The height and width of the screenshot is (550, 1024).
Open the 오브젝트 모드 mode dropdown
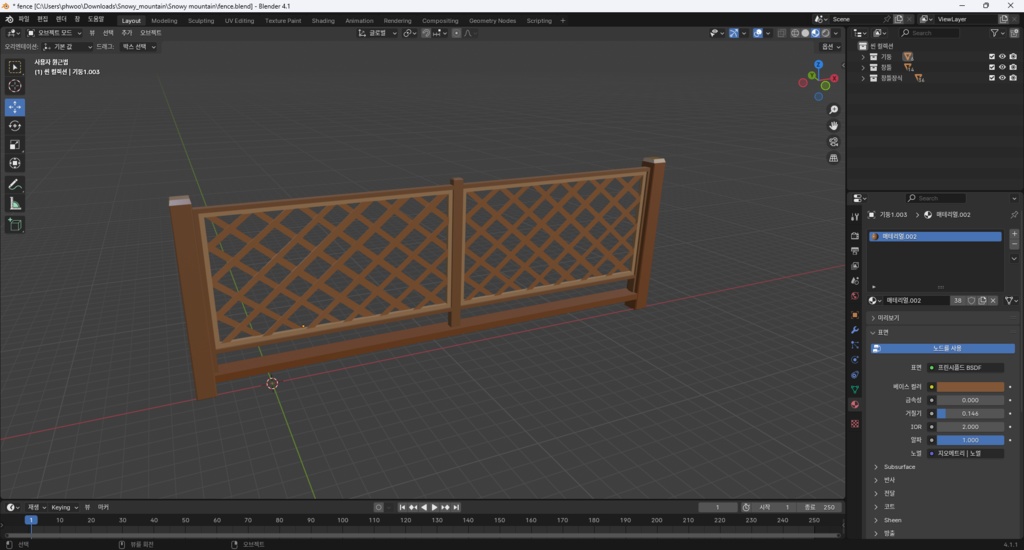55,33
